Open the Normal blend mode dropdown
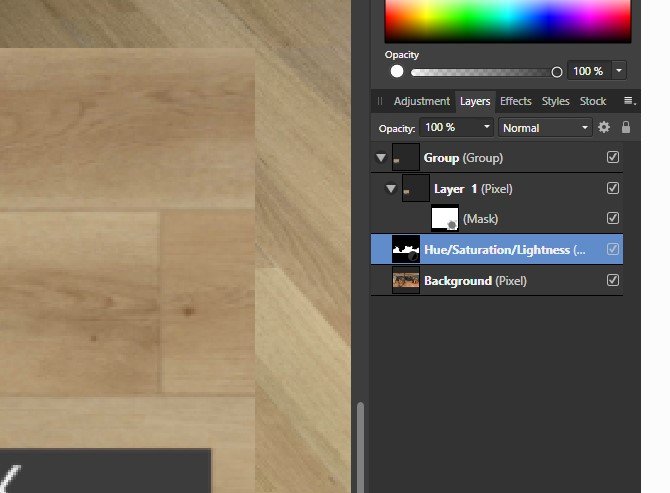This screenshot has width=670, height=493. click(545, 128)
